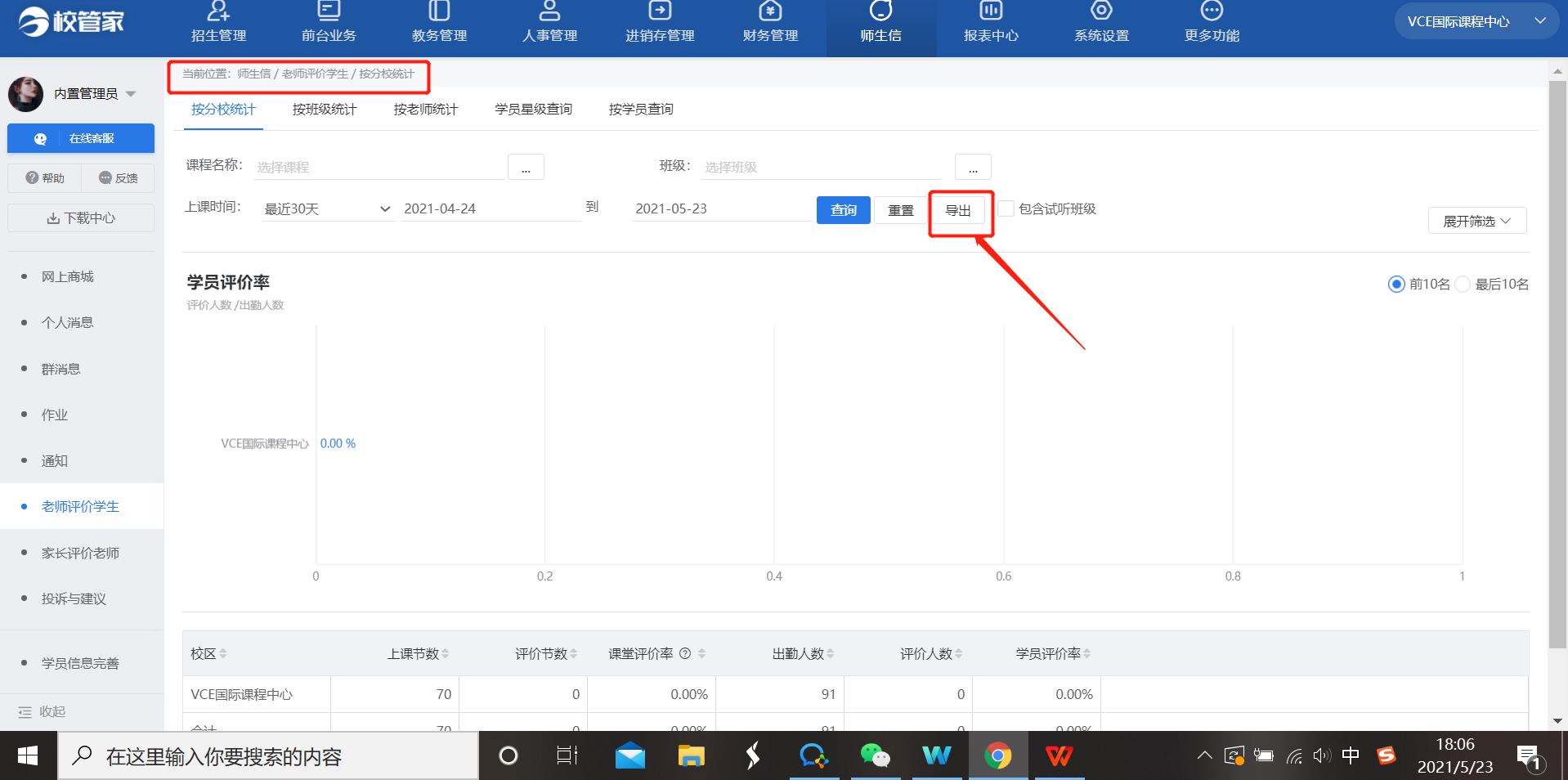
Task: Click end date field 2021-05-23
Action: coord(722,208)
